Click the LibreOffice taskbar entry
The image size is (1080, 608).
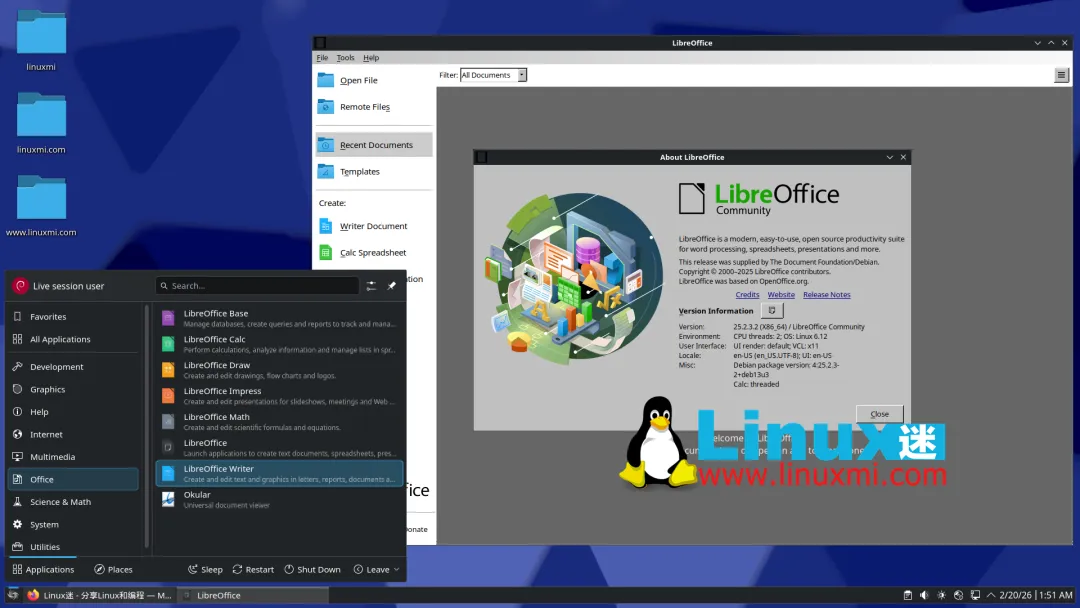253,595
